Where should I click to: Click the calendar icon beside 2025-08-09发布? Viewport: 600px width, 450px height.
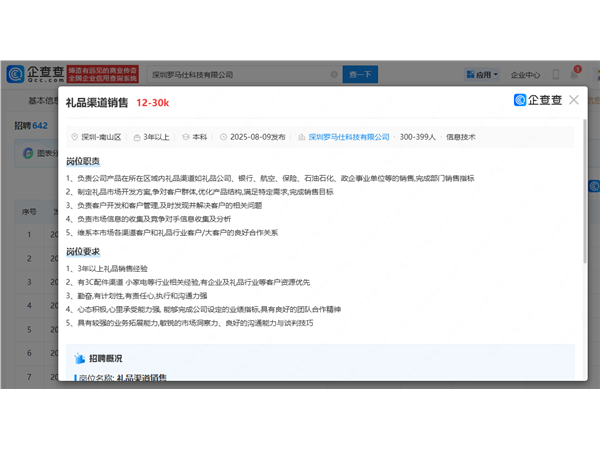(221, 137)
